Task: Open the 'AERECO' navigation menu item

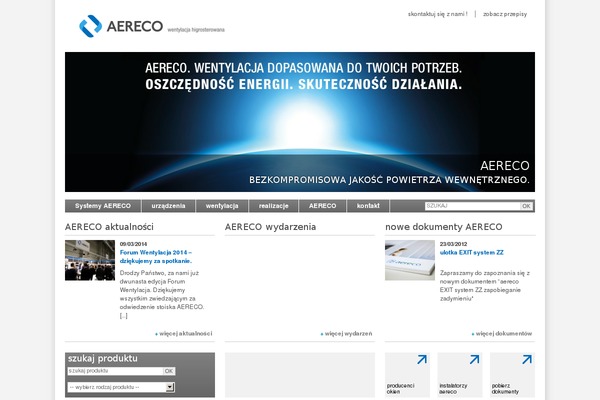Action: click(x=323, y=206)
